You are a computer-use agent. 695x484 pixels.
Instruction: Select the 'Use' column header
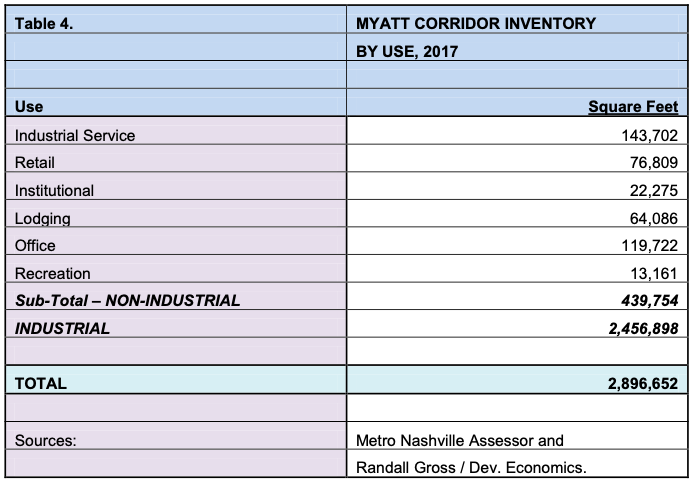coord(29,106)
